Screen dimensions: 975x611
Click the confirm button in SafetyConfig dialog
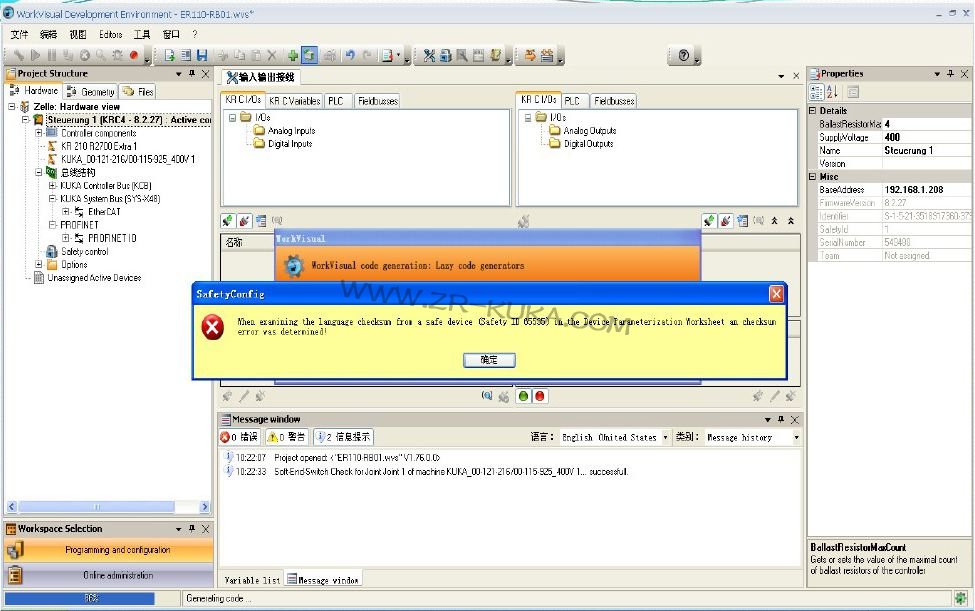click(489, 359)
